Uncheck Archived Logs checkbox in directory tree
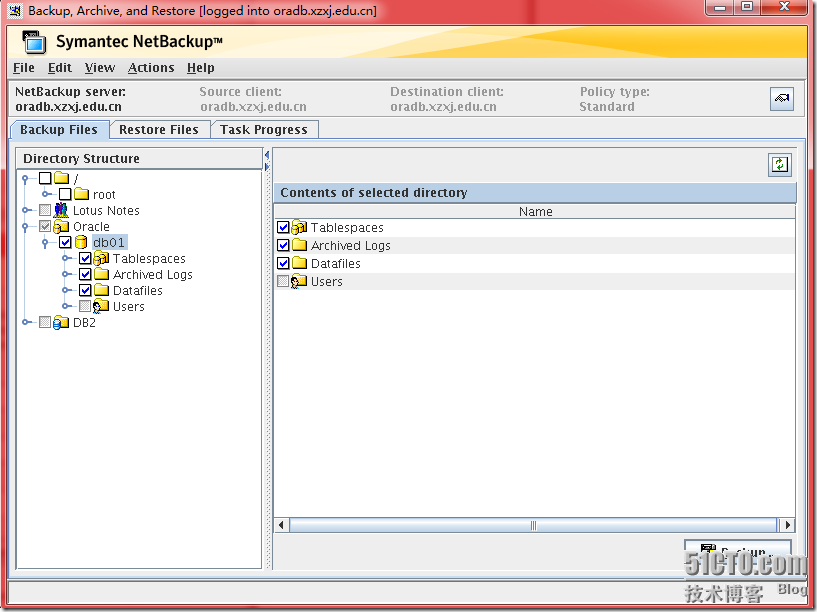Image resolution: width=817 pixels, height=612 pixels. [85, 274]
